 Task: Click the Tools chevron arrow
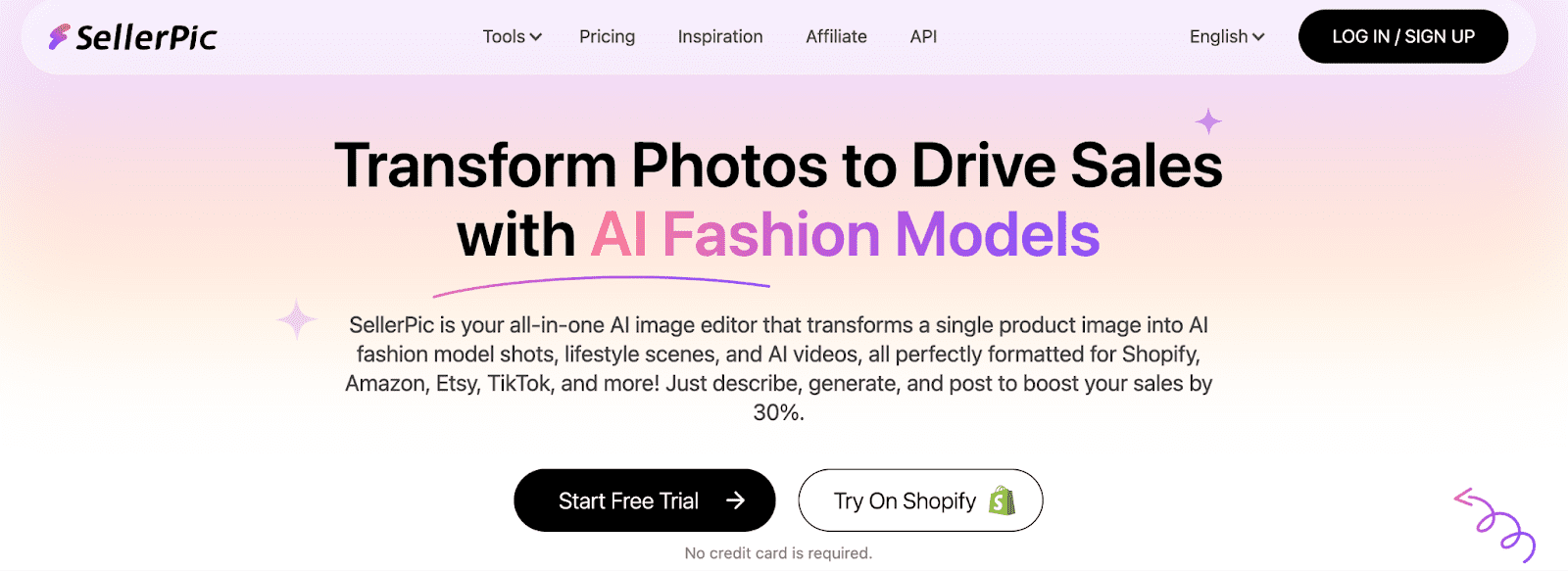(x=534, y=36)
